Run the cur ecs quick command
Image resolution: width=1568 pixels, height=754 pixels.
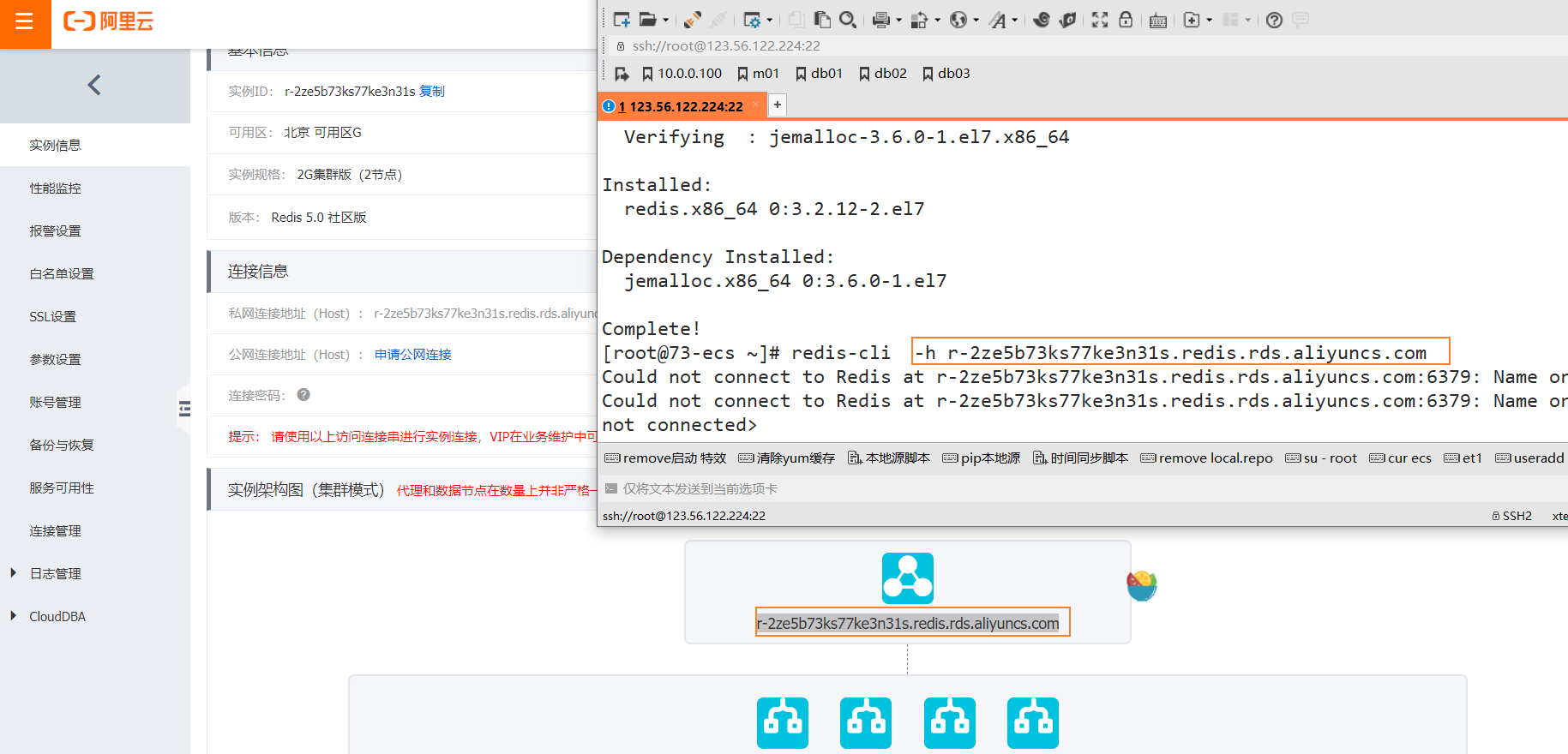[x=1401, y=458]
